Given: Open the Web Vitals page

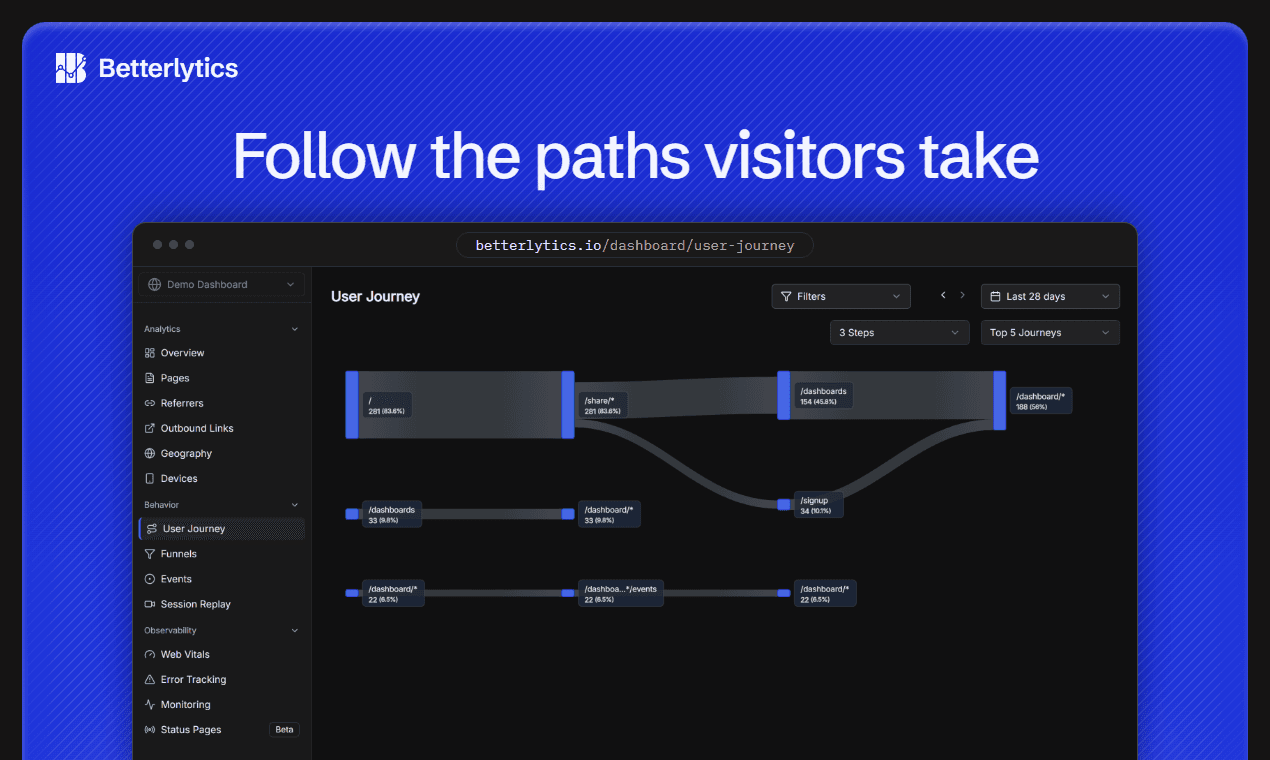Looking at the screenshot, I should pos(222,654).
